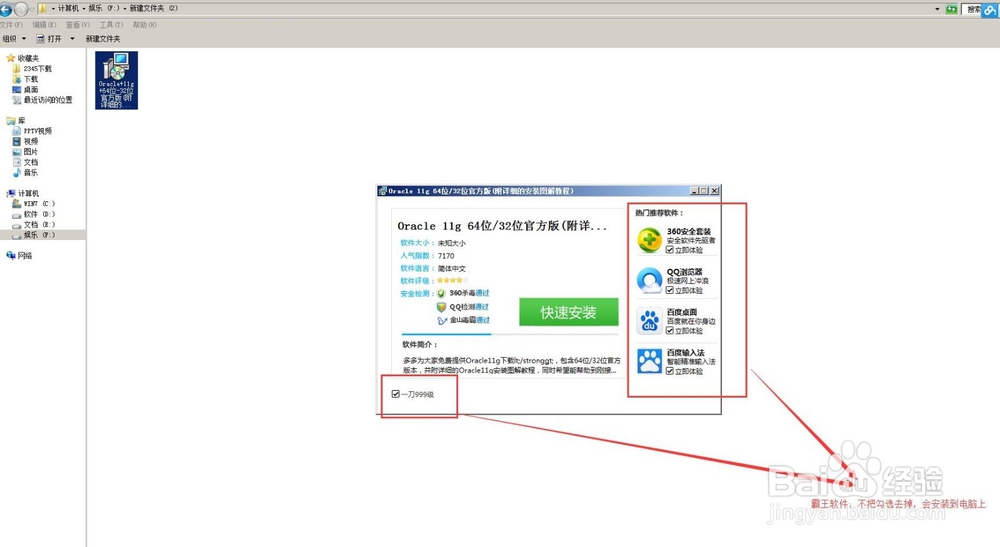Click the star rating beside 软件评级
The height and width of the screenshot is (547, 1000).
tap(452, 281)
